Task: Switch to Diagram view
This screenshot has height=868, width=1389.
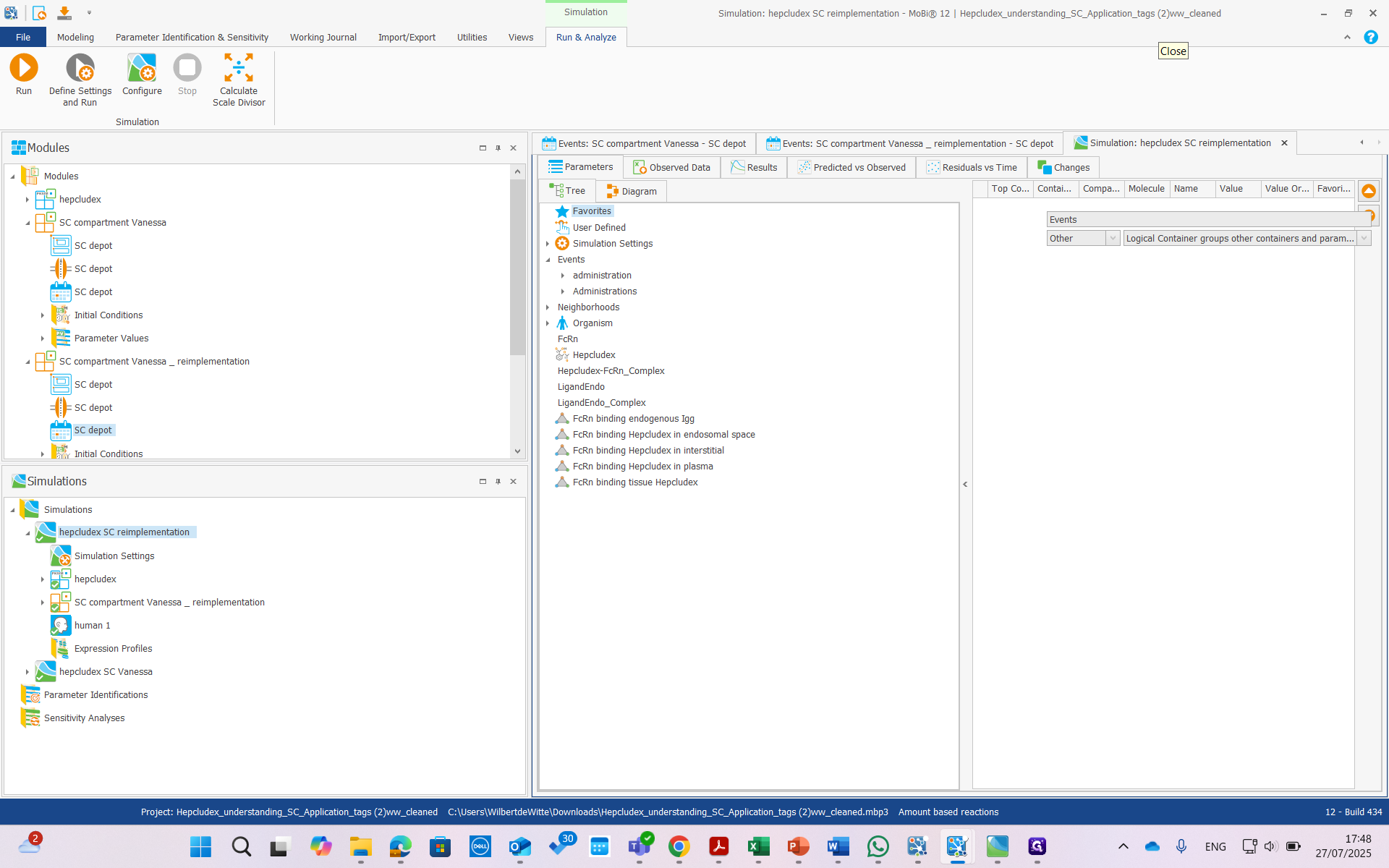Action: tap(631, 192)
